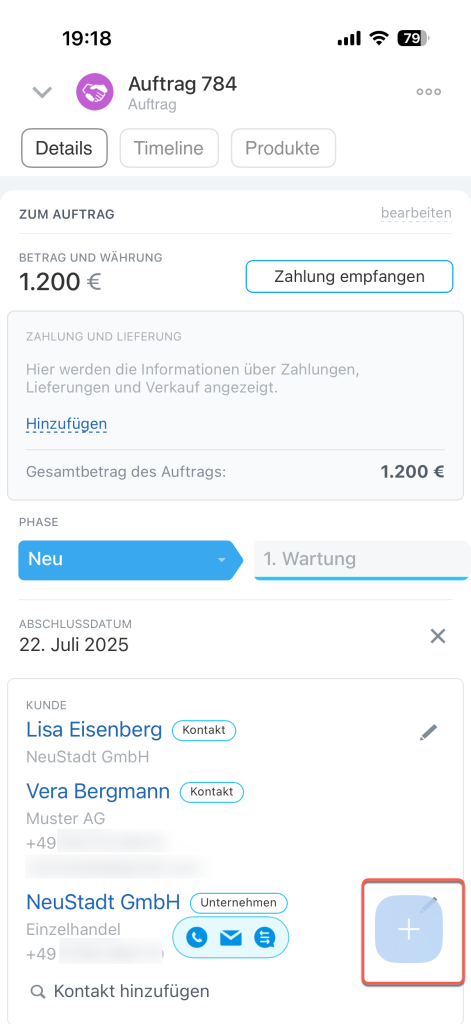Tap the Hinzufügen link in payment section

coord(67,424)
